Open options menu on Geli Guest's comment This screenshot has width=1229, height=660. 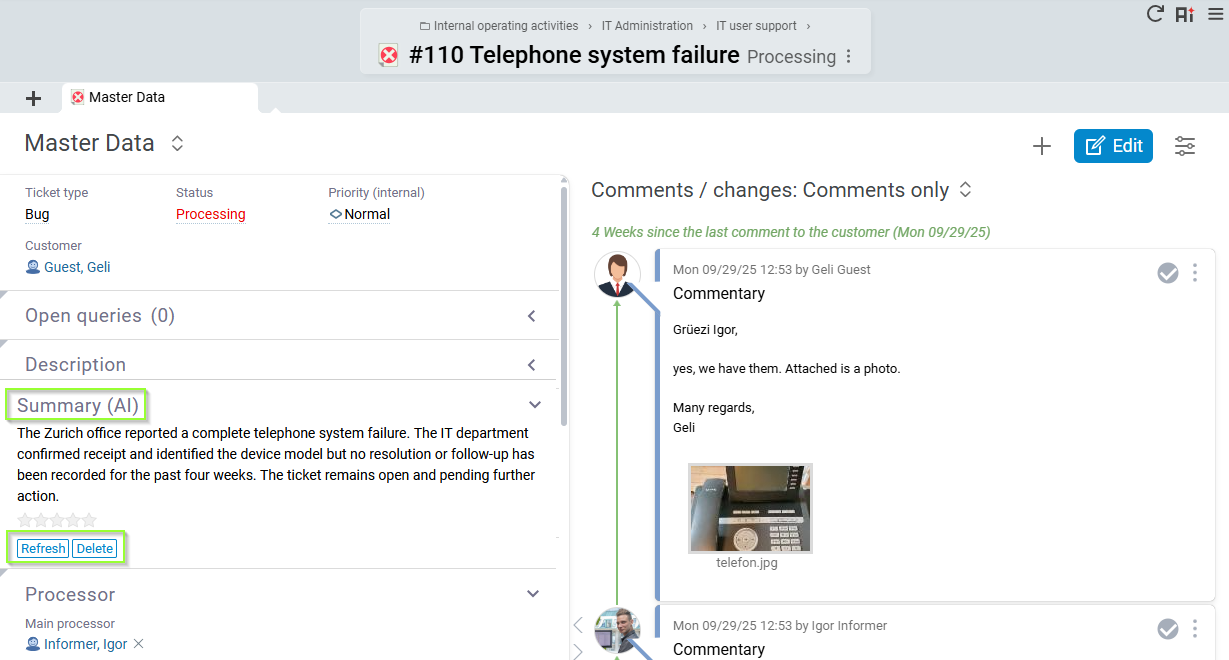point(1195,273)
